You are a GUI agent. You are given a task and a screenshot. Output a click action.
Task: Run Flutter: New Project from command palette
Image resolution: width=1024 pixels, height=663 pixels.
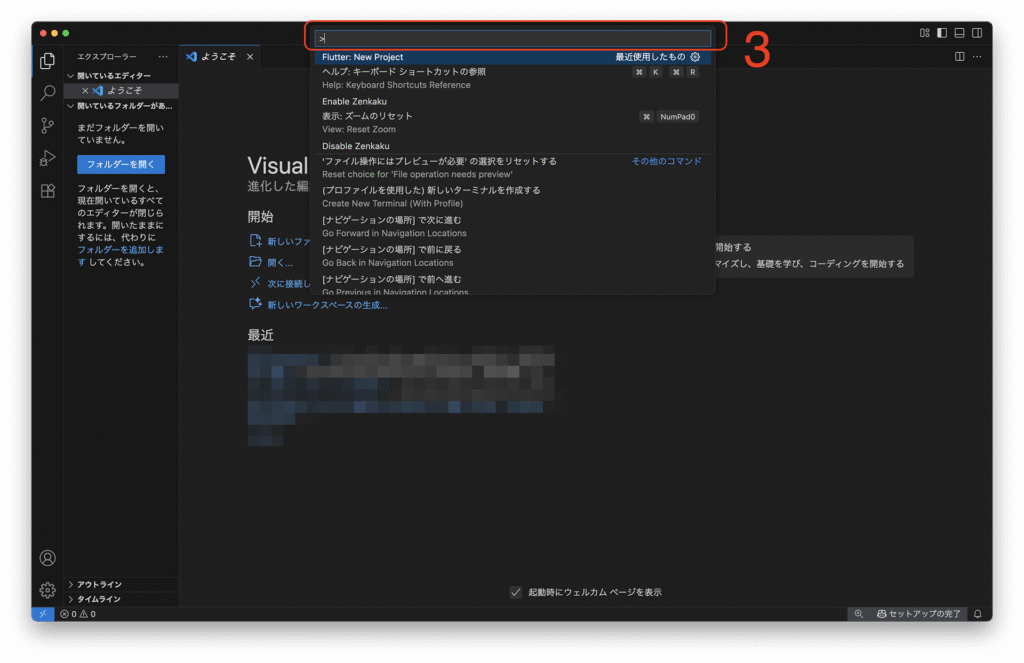tap(420, 57)
